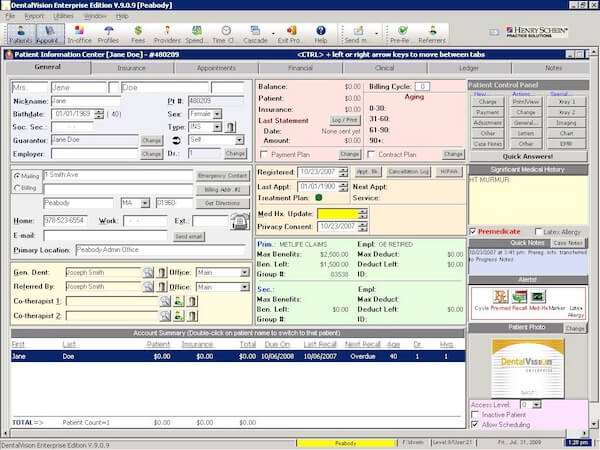This screenshot has width=600, height=450.
Task: Toggle the Allow Scheduling checkbox
Action: click(475, 425)
